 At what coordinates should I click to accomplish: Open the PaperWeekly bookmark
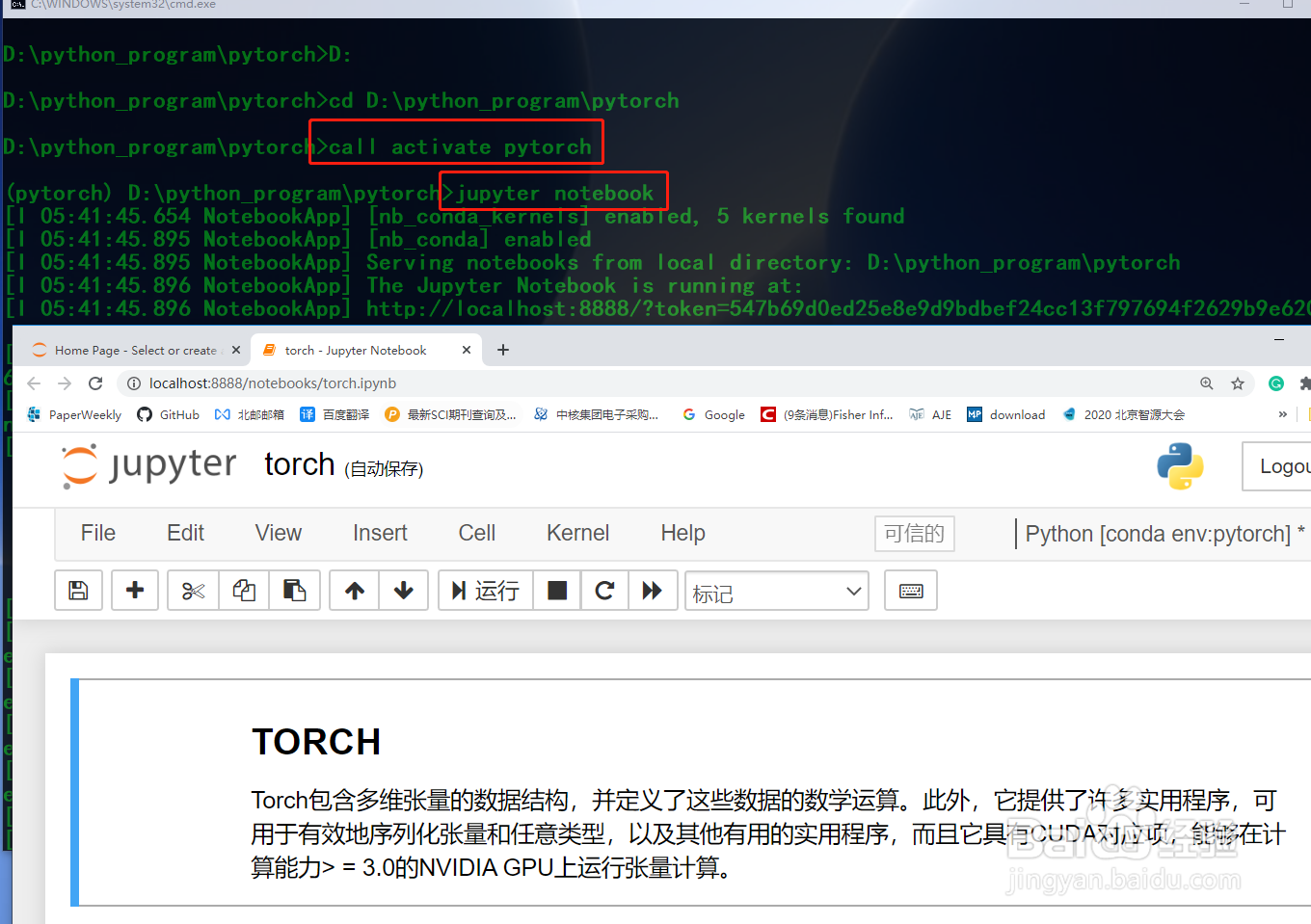[74, 414]
